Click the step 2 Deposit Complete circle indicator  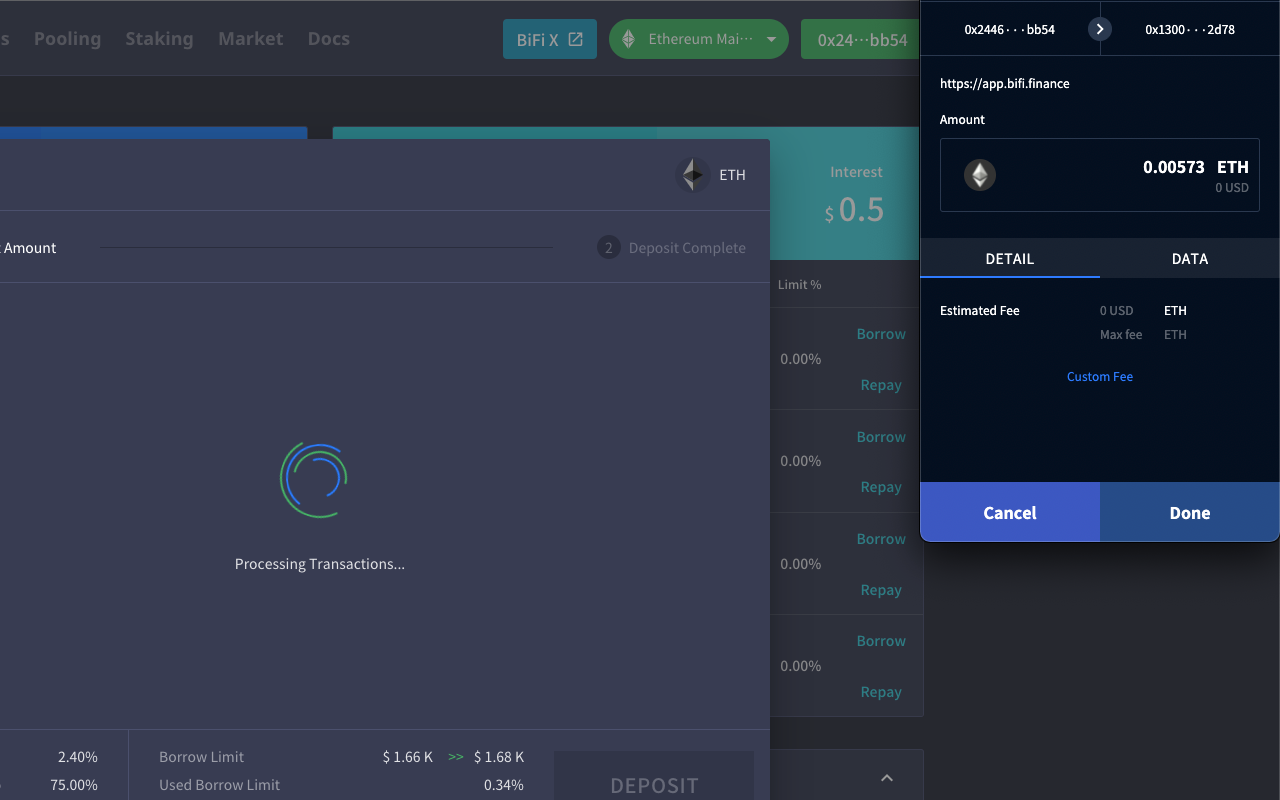coord(608,247)
